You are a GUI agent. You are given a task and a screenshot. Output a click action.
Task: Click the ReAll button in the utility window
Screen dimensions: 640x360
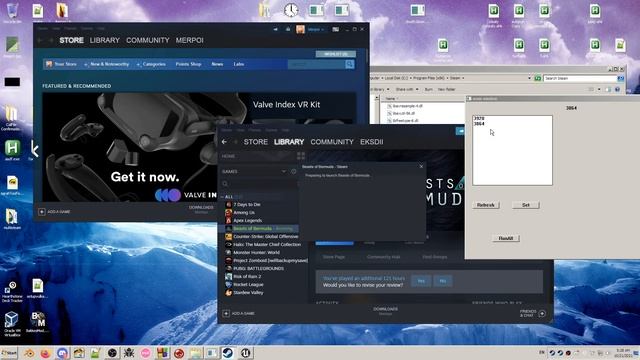(506, 238)
